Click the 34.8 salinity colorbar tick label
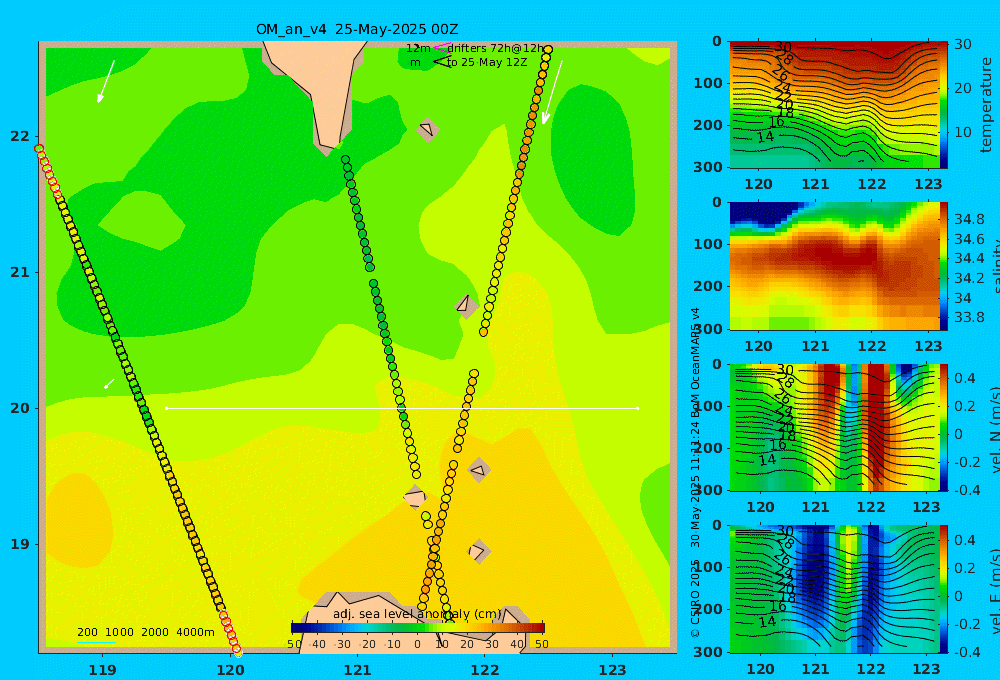 (x=969, y=219)
